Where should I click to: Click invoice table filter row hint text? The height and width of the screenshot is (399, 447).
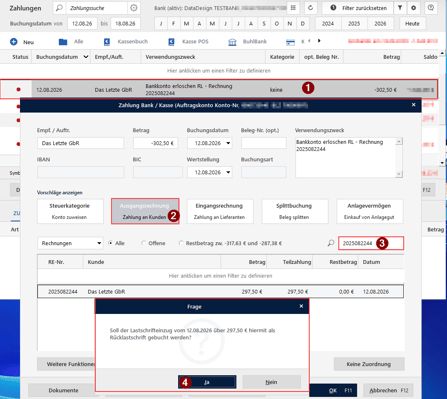tap(220, 276)
